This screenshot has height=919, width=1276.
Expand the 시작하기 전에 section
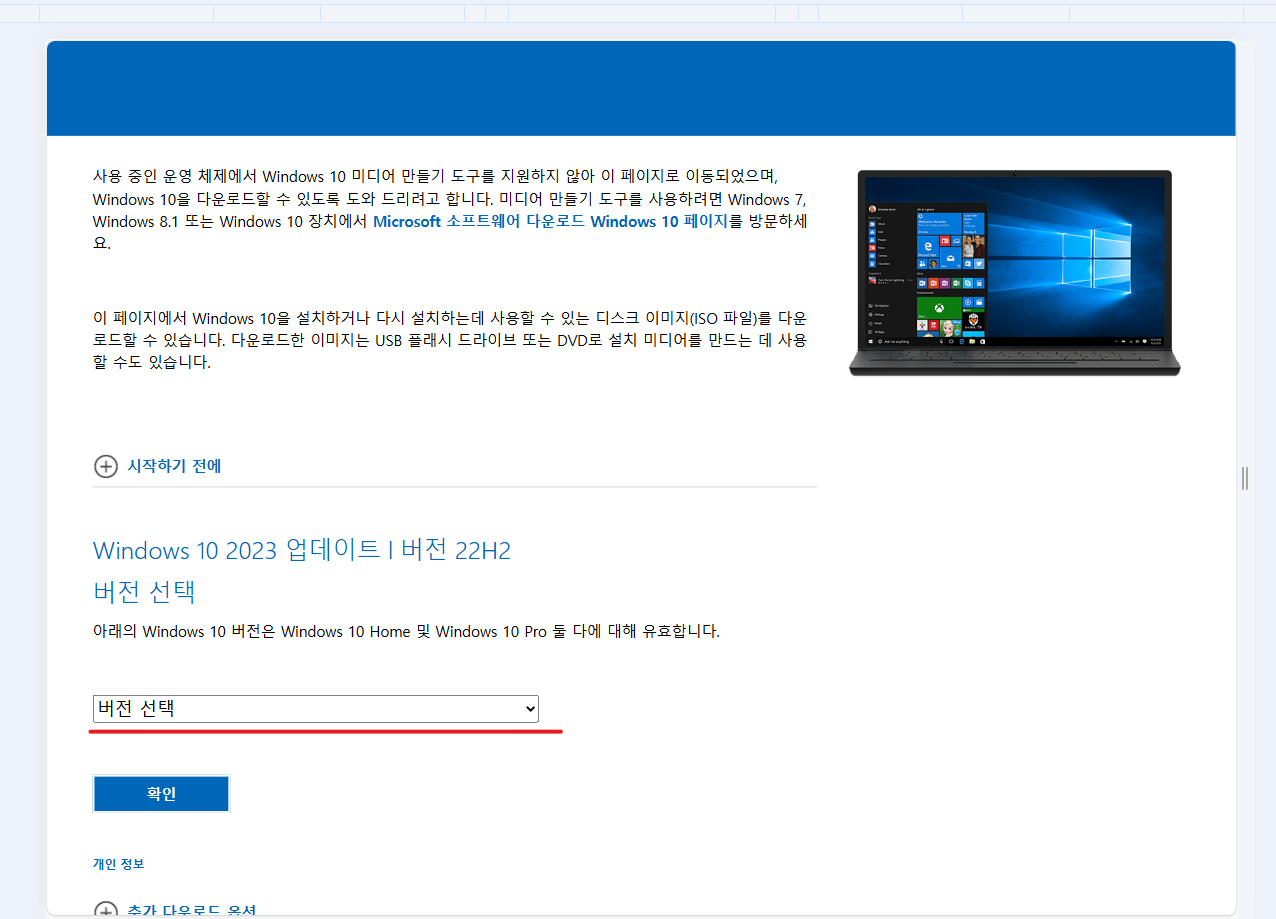coord(174,466)
